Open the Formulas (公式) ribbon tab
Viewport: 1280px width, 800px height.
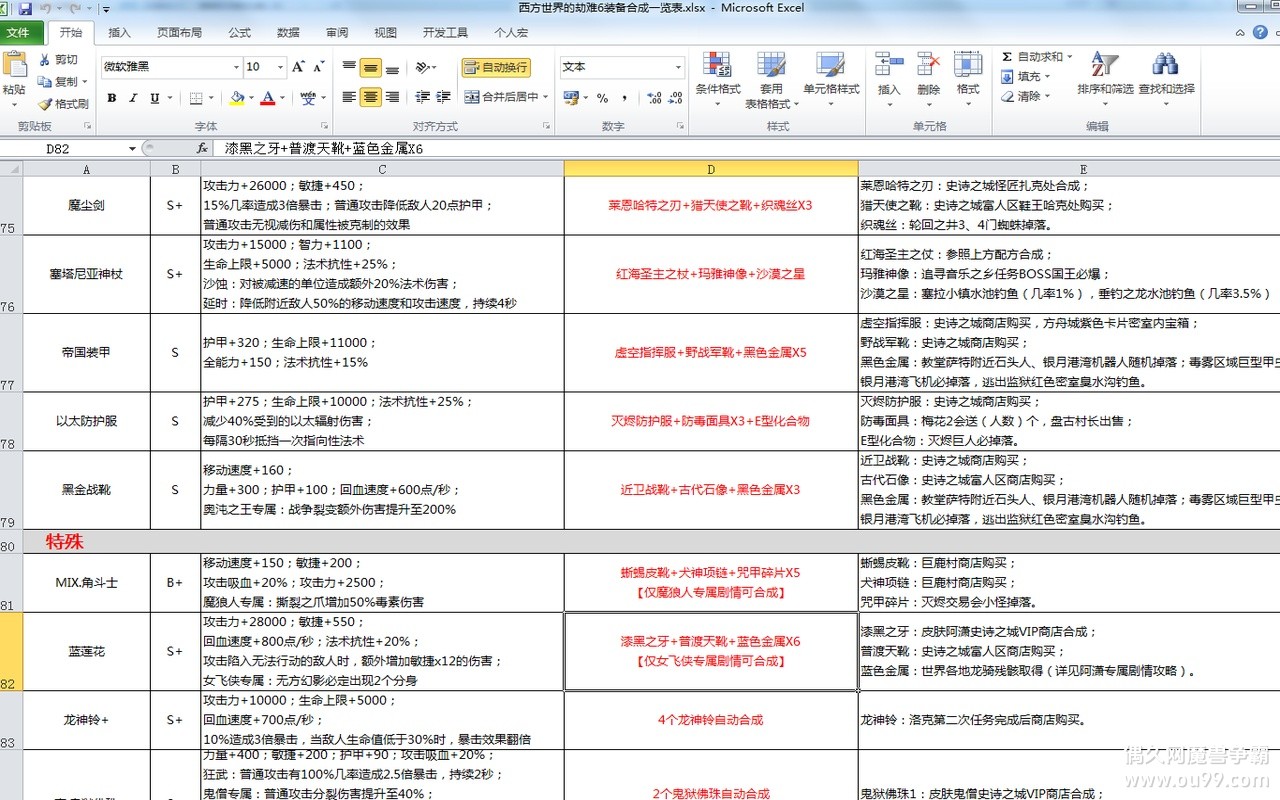(239, 33)
